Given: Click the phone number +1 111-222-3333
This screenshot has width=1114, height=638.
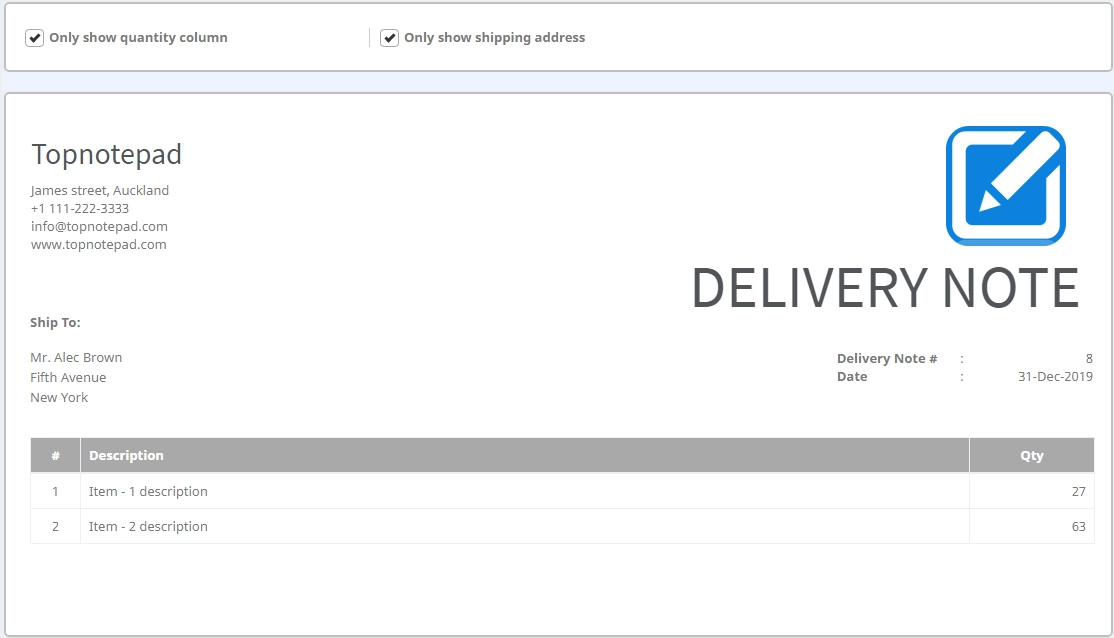Looking at the screenshot, I should coord(80,208).
